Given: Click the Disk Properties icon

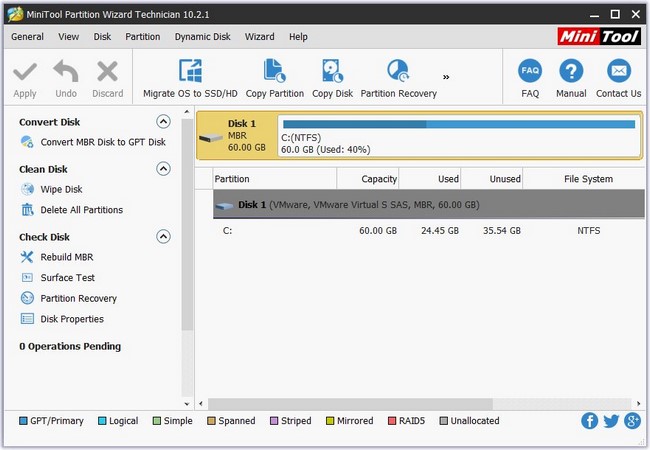Looking at the screenshot, I should (x=27, y=319).
